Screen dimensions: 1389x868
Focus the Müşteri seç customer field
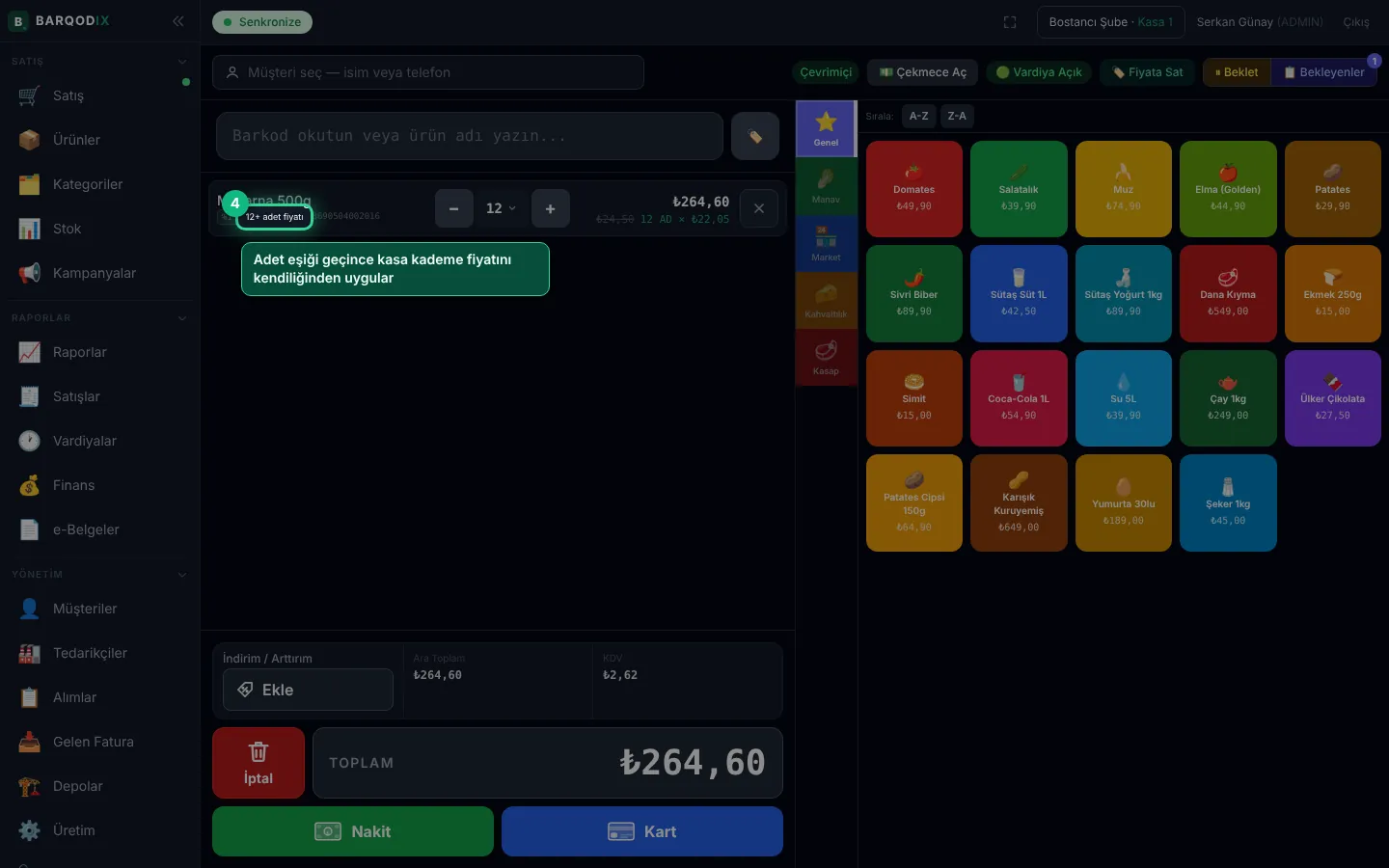pos(428,72)
